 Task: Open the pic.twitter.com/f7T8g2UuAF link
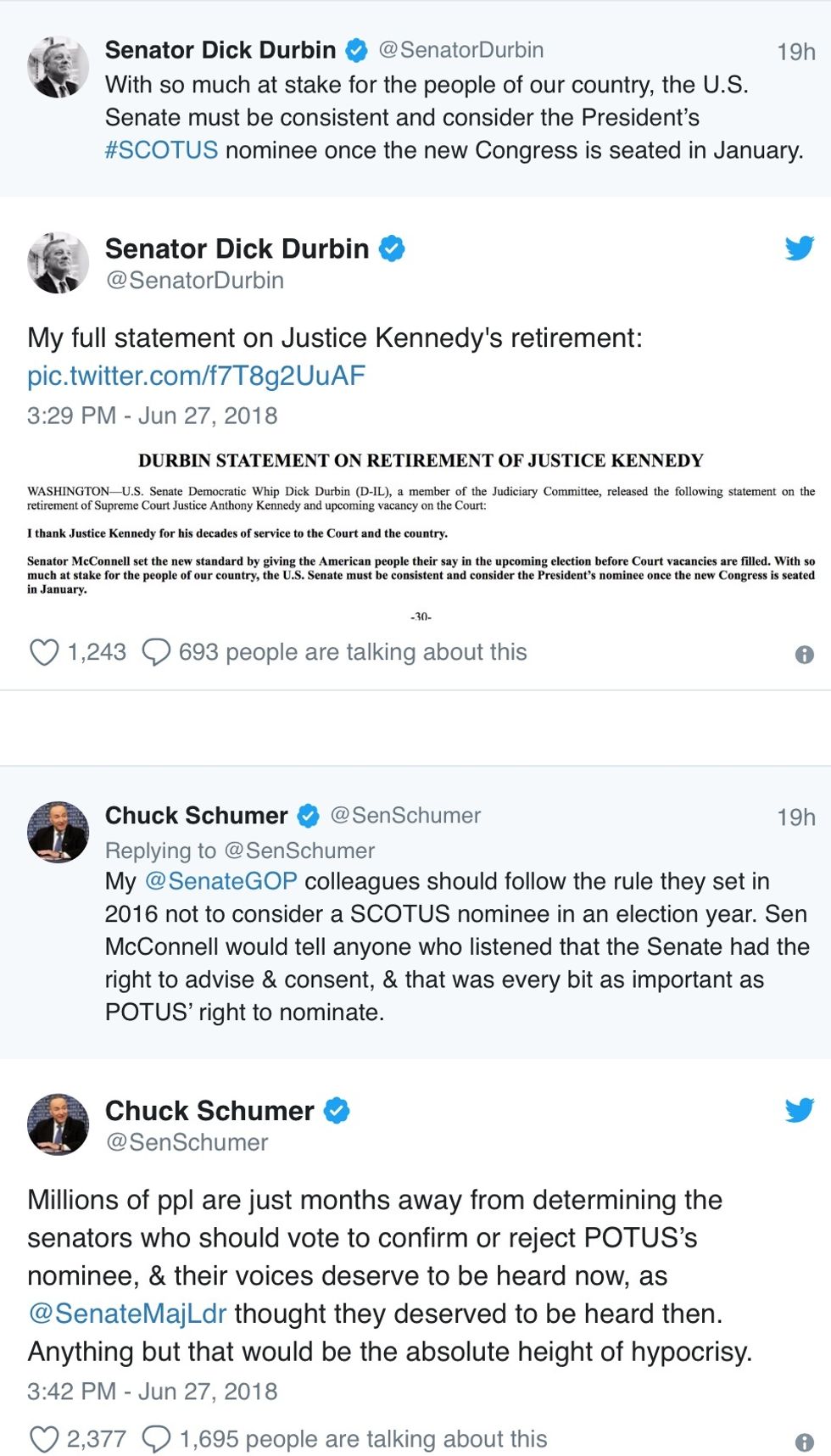pos(196,376)
